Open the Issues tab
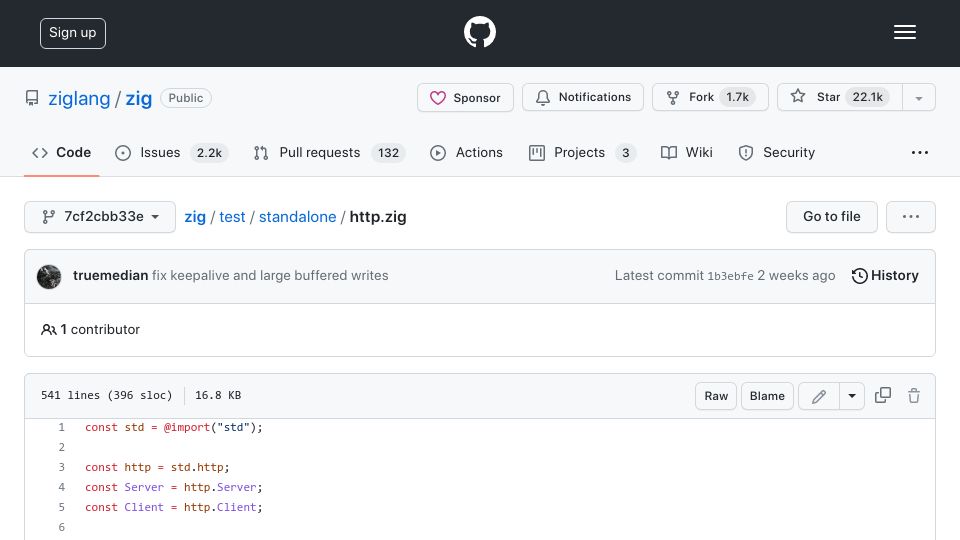 coord(171,152)
